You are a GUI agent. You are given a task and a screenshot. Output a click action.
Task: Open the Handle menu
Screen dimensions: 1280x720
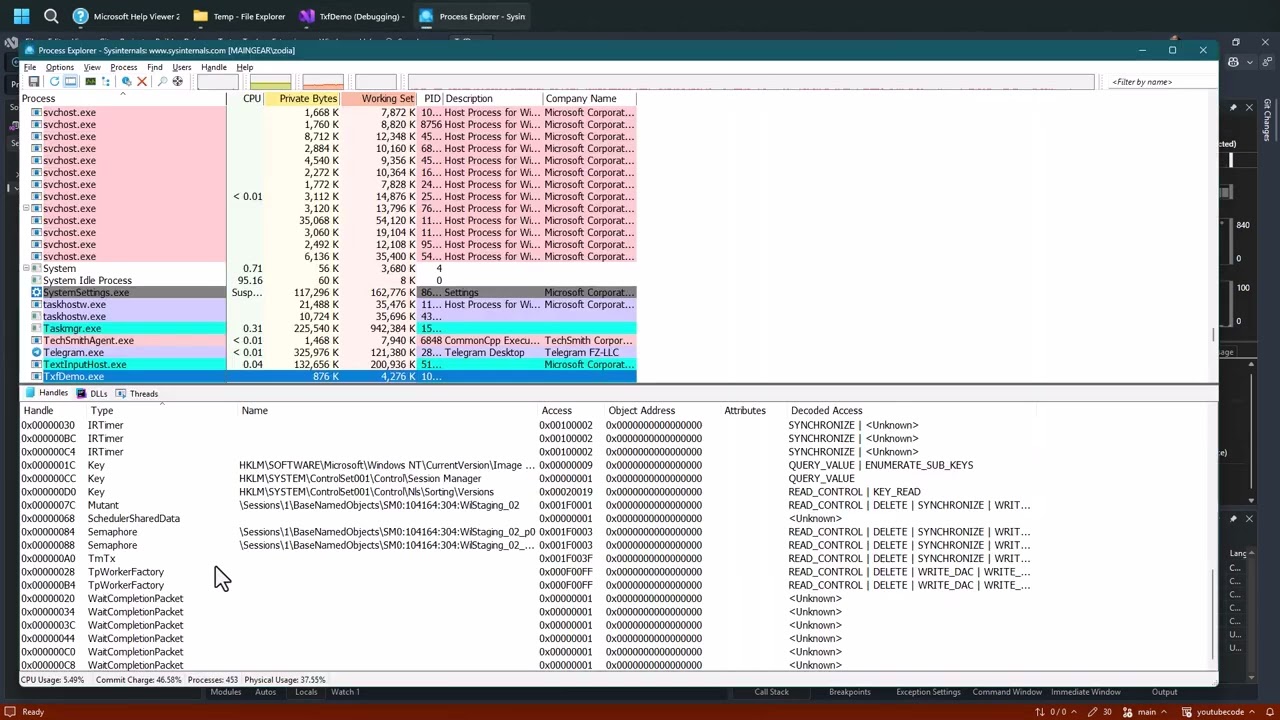[x=214, y=67]
